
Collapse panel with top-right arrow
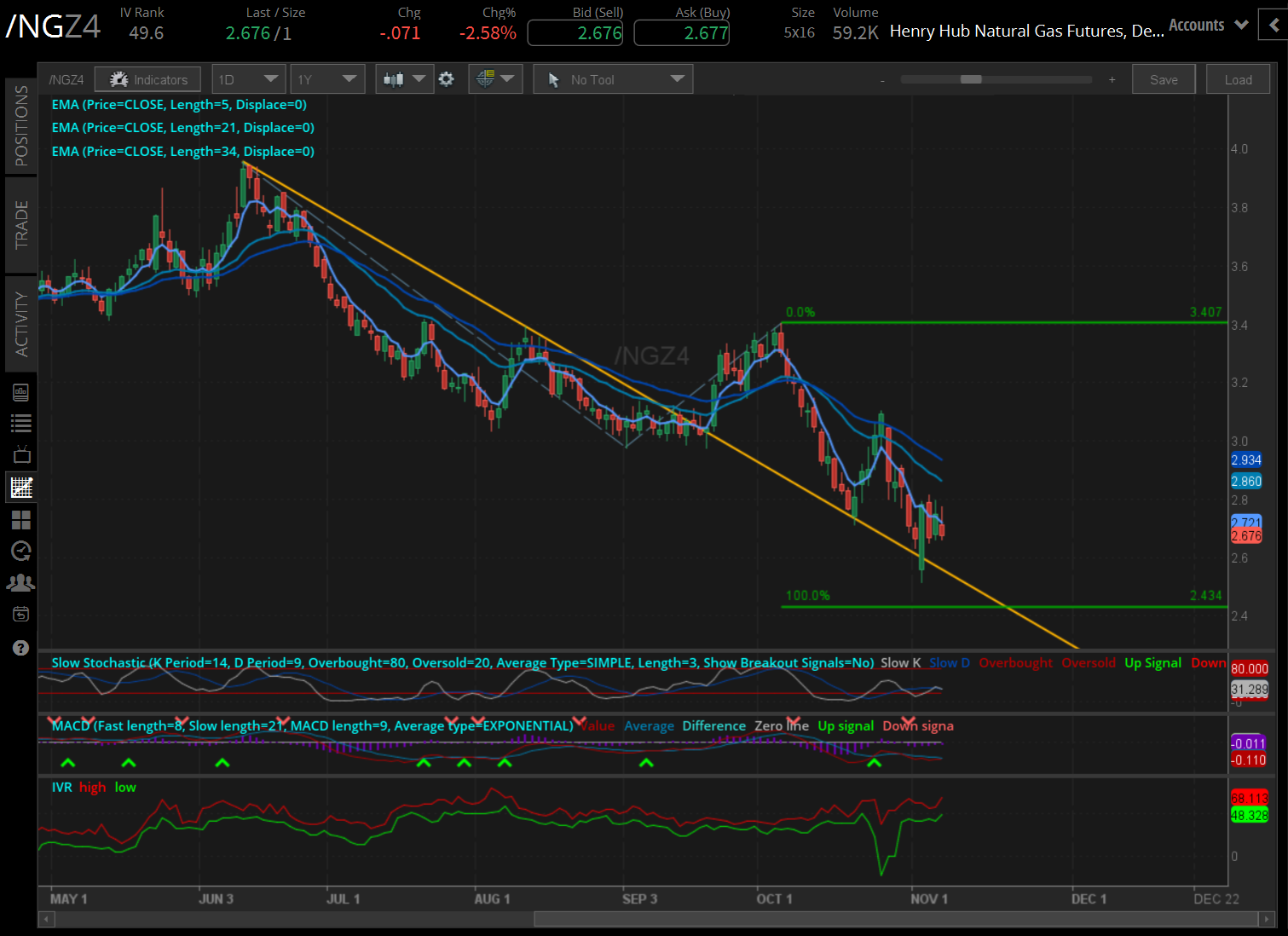tap(1274, 26)
